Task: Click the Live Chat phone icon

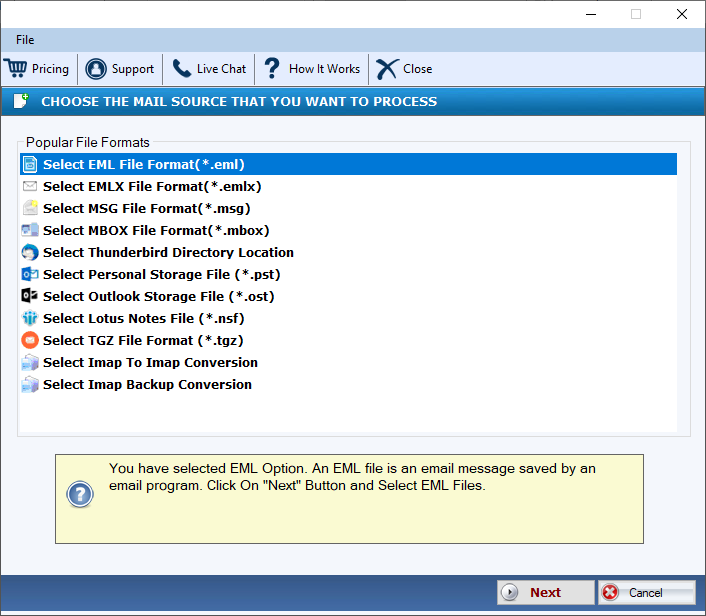Action: coord(182,68)
